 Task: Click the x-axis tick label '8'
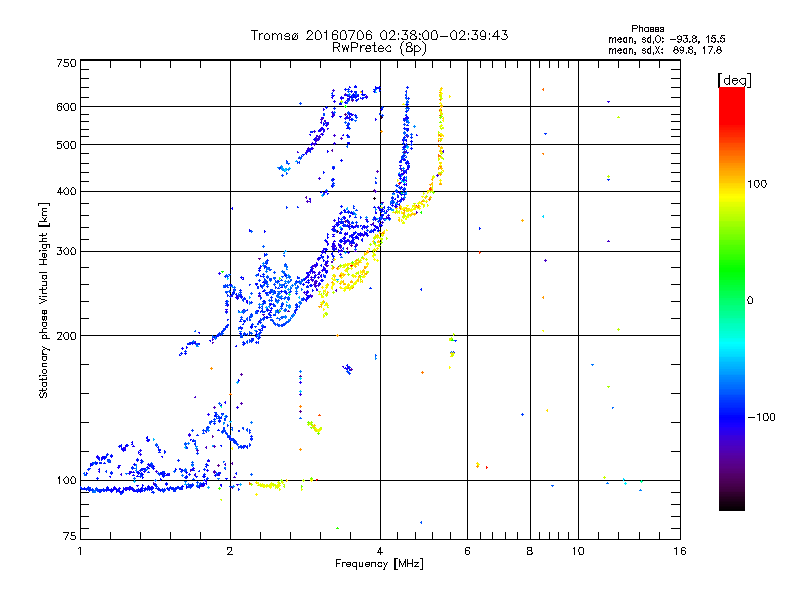pos(530,551)
